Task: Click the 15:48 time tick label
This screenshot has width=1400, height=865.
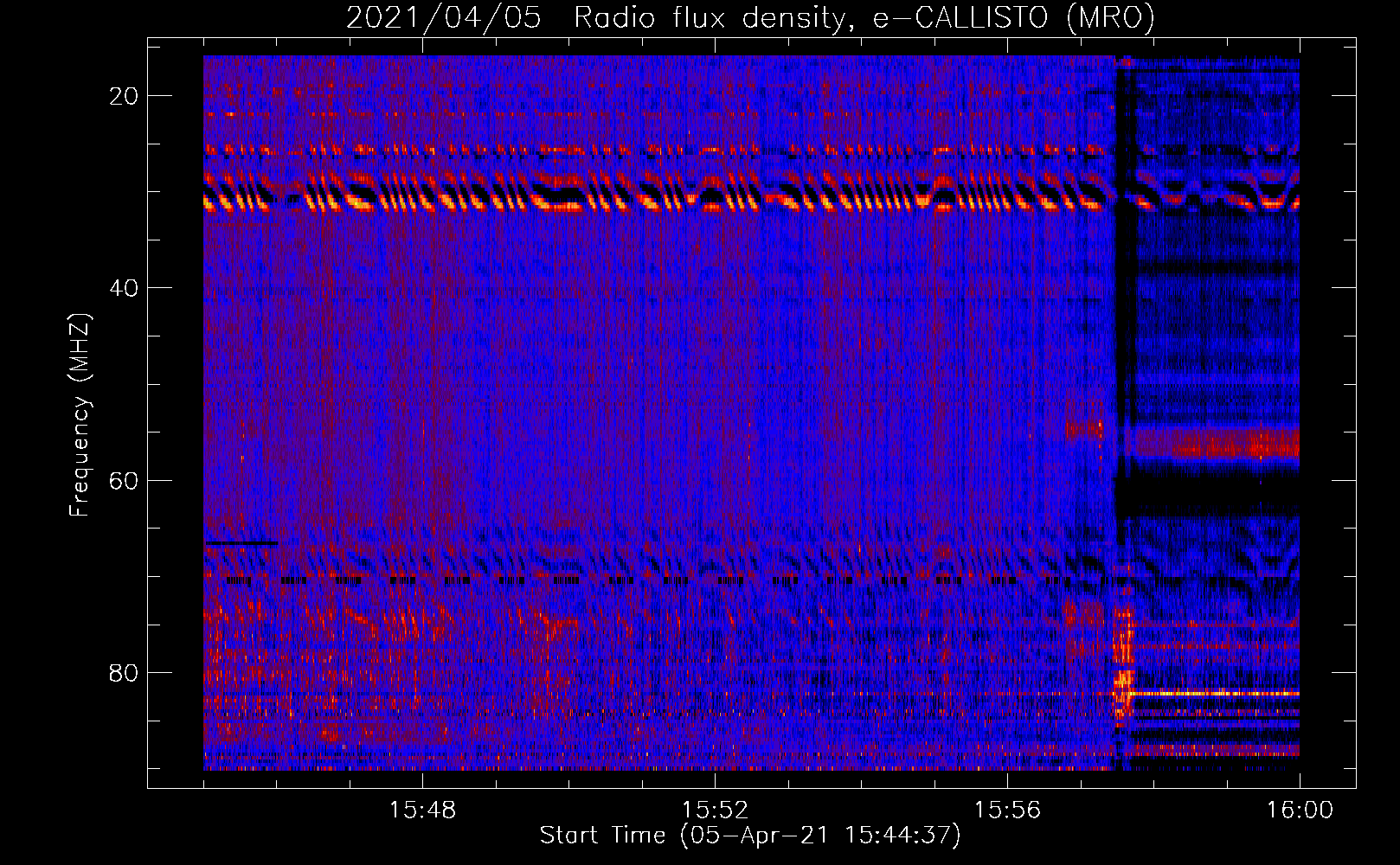Action: pyautogui.click(x=422, y=811)
